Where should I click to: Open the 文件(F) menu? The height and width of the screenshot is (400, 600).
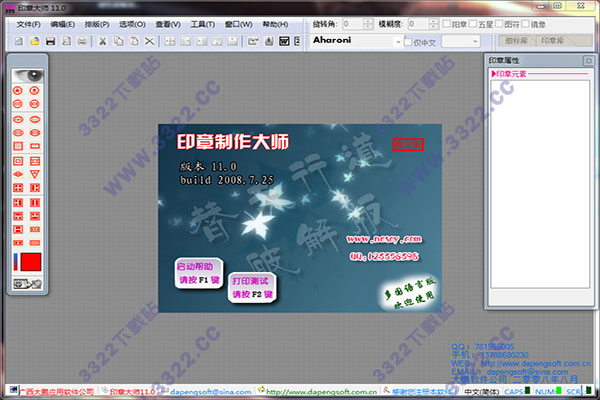[x=28, y=24]
